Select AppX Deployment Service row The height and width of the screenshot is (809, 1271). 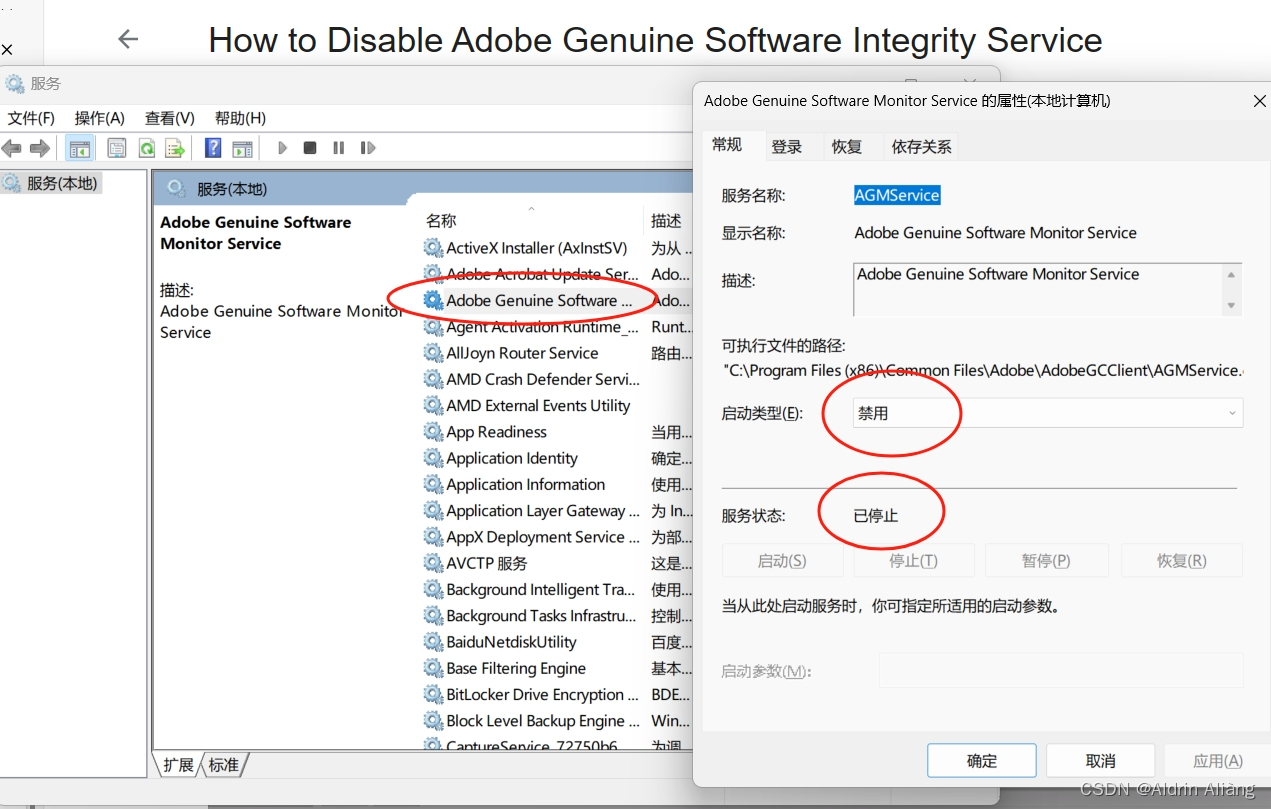tap(556, 537)
